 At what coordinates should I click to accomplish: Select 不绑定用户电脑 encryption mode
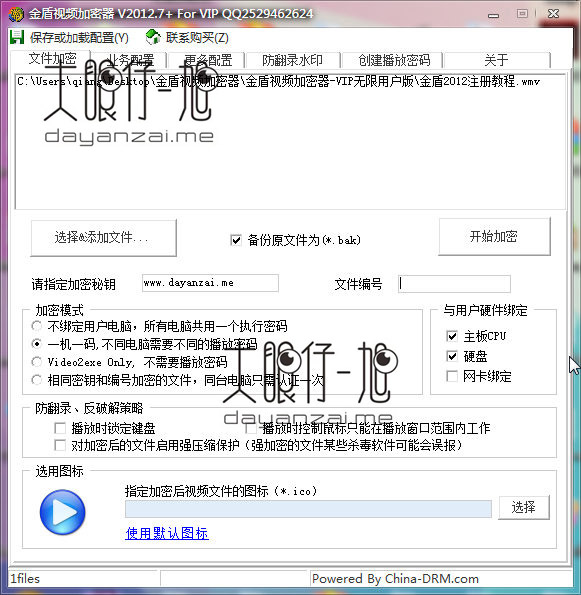[x=36, y=326]
